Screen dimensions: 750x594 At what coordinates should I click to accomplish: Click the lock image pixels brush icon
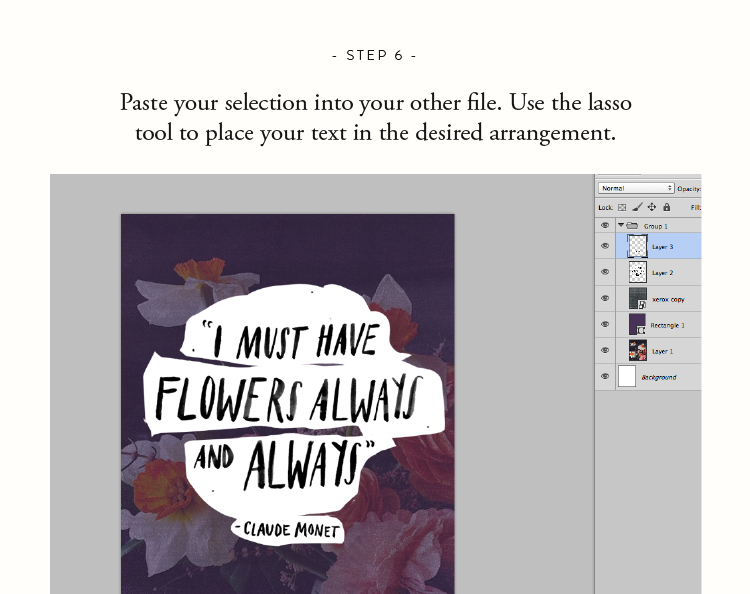[x=637, y=207]
